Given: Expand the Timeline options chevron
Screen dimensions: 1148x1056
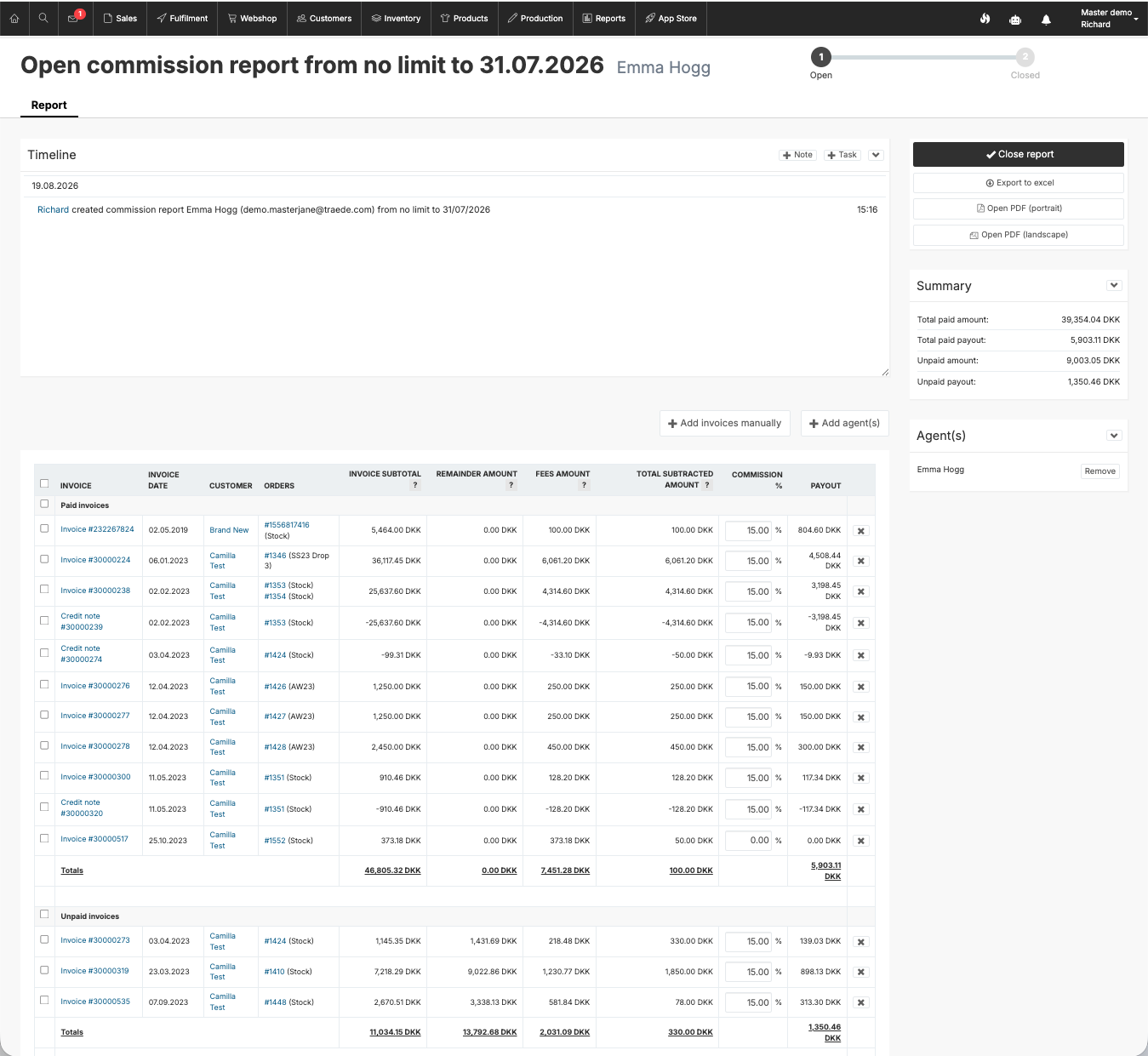Looking at the screenshot, I should 877,155.
